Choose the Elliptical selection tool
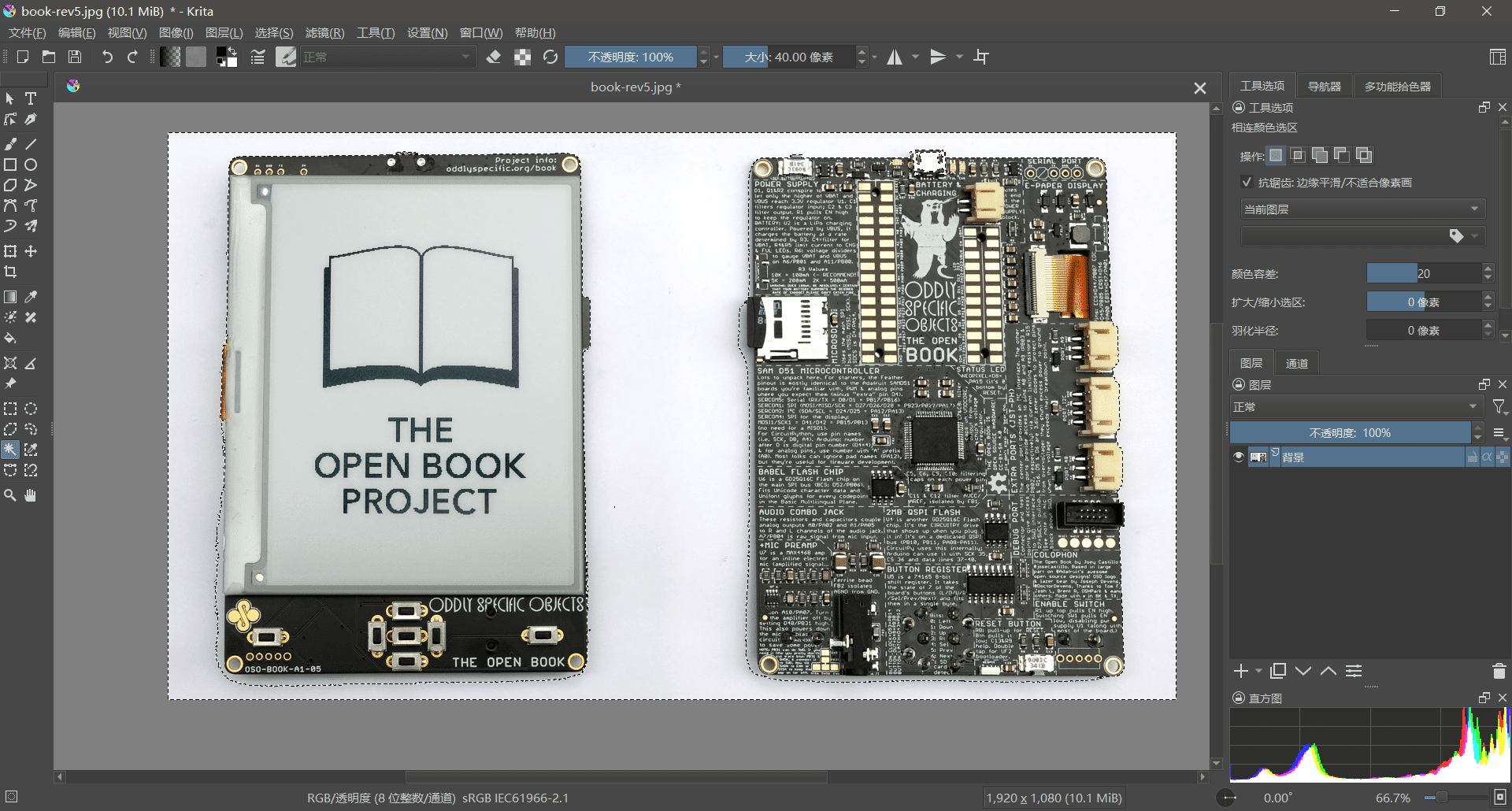This screenshot has height=811, width=1512. [31, 409]
